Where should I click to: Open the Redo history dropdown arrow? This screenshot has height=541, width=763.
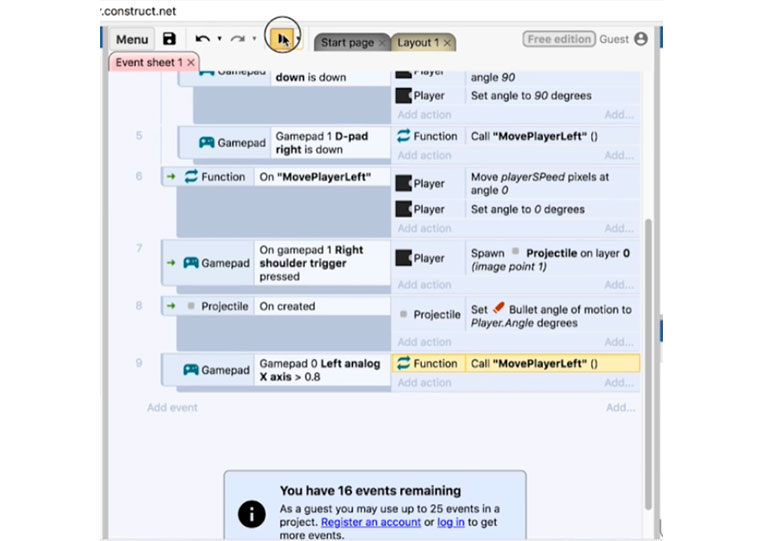(254, 38)
